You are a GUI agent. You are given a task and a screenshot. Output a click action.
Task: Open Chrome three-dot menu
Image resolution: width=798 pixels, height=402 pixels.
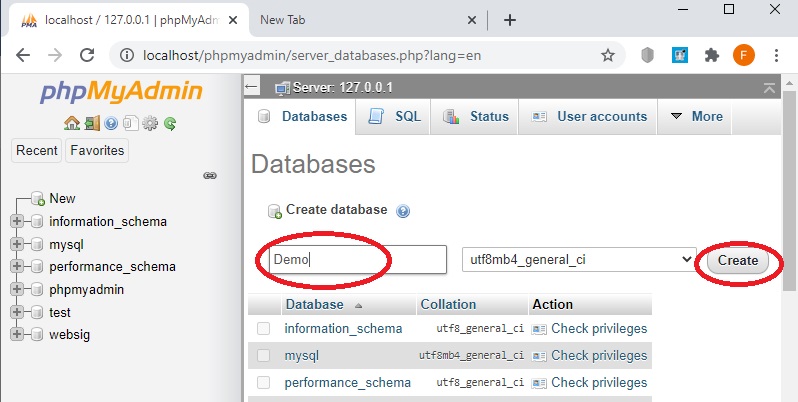click(x=776, y=55)
